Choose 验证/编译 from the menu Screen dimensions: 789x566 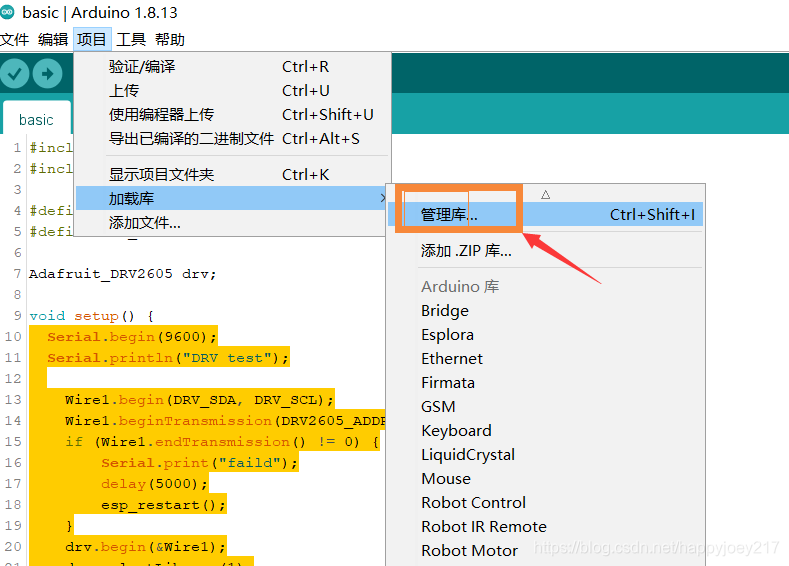coord(232,66)
